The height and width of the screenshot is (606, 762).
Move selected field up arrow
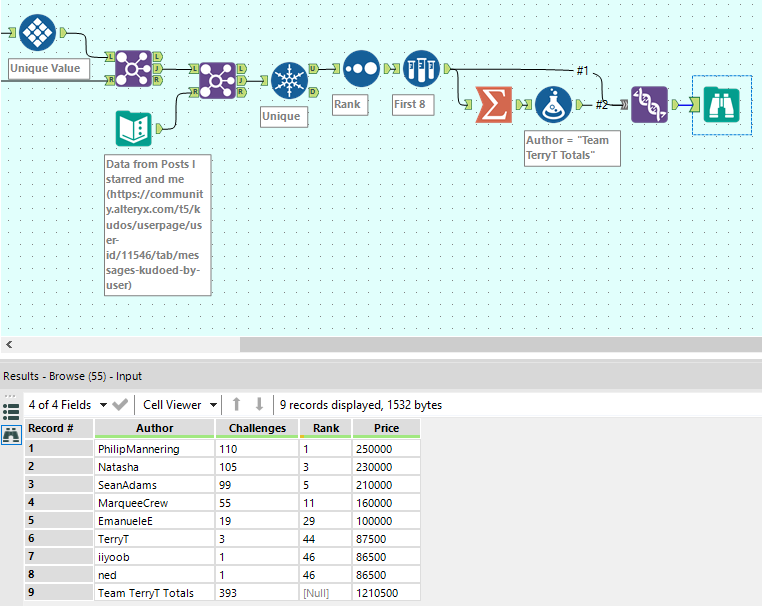[236, 404]
